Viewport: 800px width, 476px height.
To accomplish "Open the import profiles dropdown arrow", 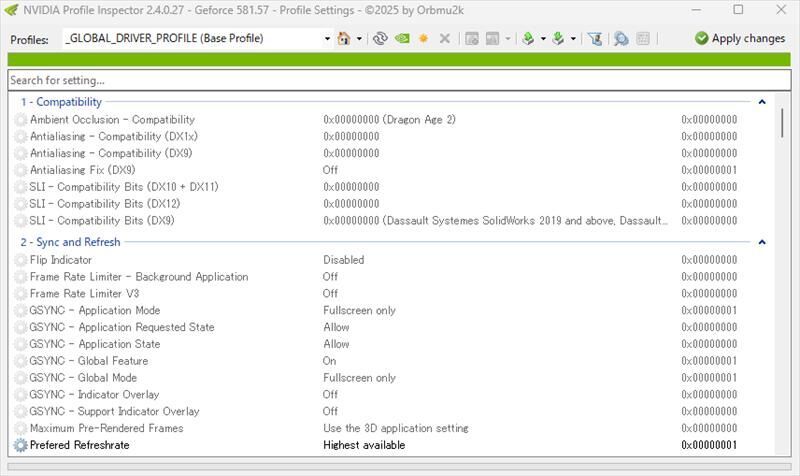I will [x=573, y=39].
